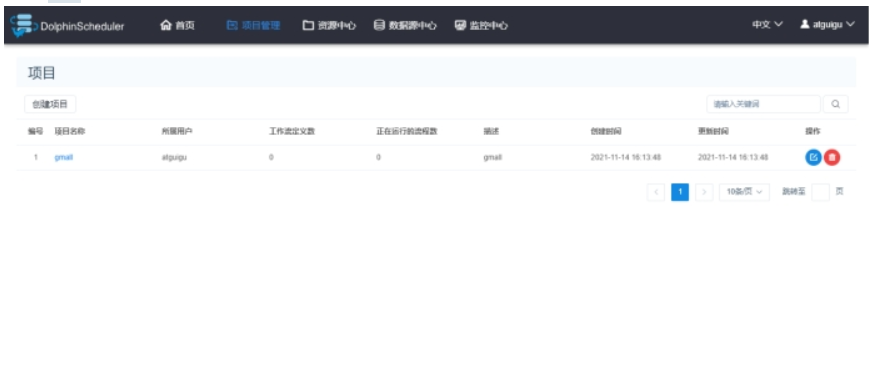Image resolution: width=870 pixels, height=390 pixels.
Task: Click the atguigu owner cell
Action: tap(174, 158)
